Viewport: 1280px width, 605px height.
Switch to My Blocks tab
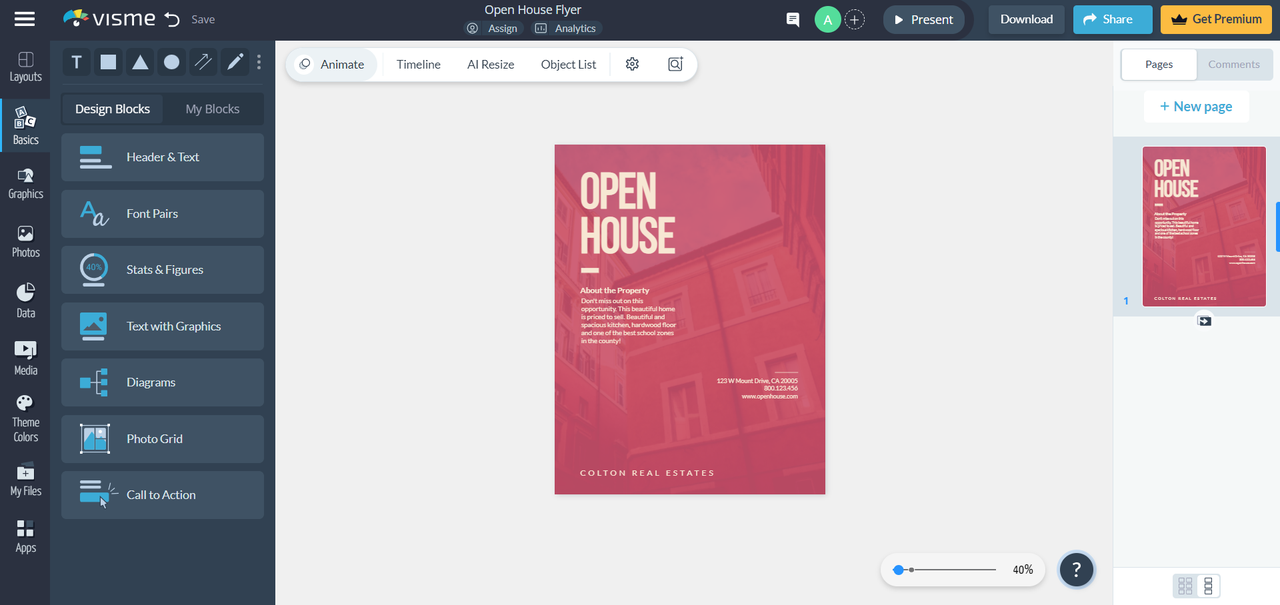point(213,109)
